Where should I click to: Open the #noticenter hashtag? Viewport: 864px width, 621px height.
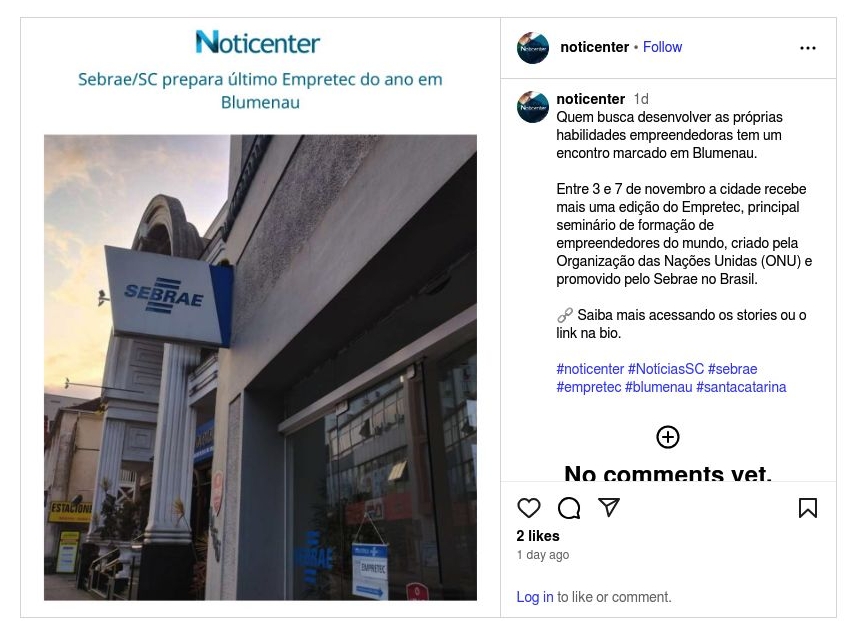(590, 369)
